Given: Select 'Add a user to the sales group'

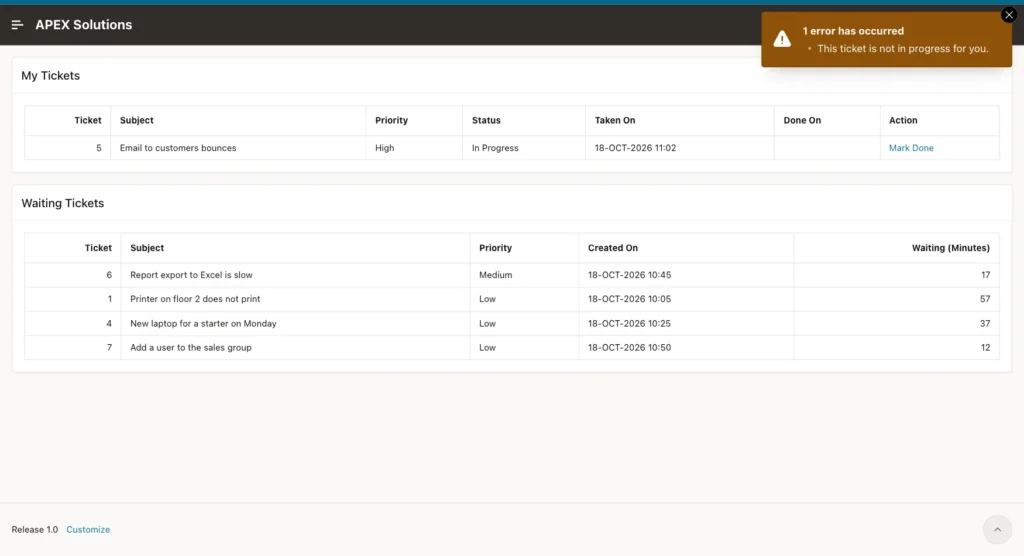Looking at the screenshot, I should [191, 348].
